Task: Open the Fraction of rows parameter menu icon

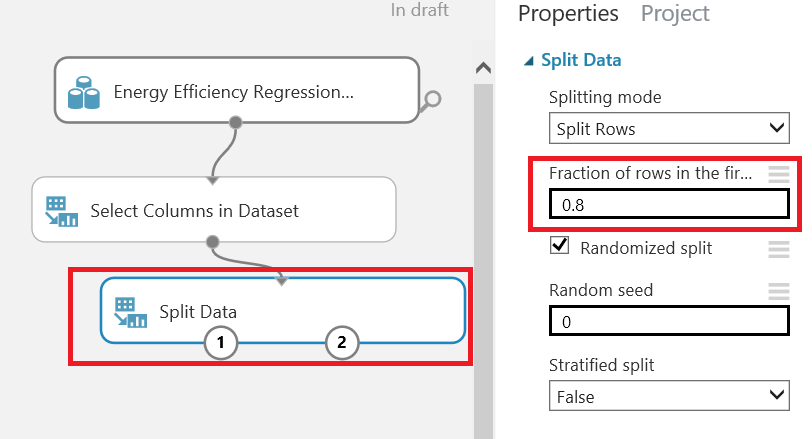Action: (x=778, y=174)
